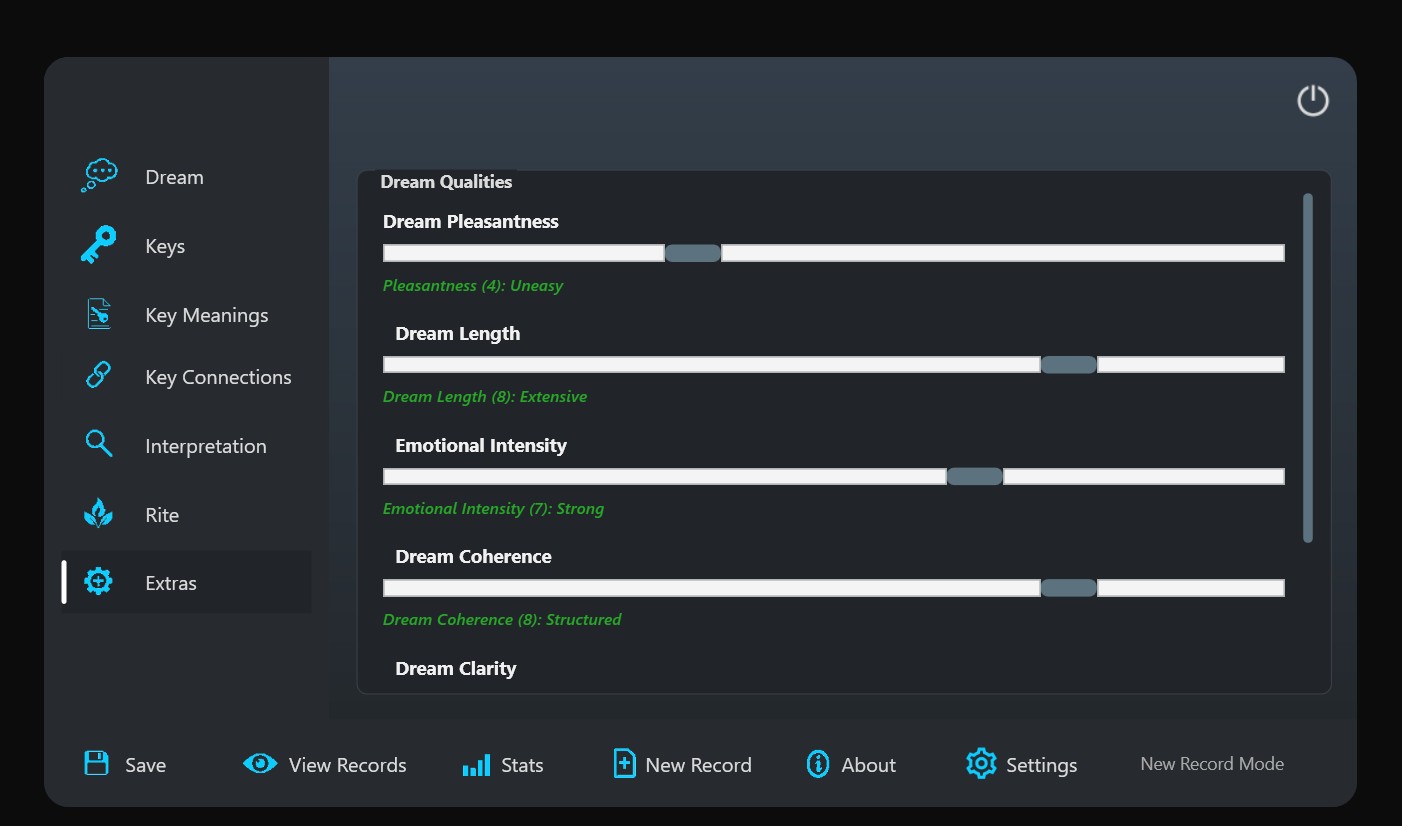
Task: Click the power icon to exit
Action: coord(1313,100)
